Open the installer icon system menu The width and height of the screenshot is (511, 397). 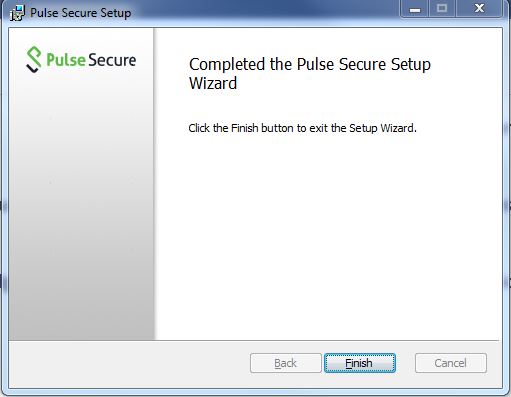point(17,13)
